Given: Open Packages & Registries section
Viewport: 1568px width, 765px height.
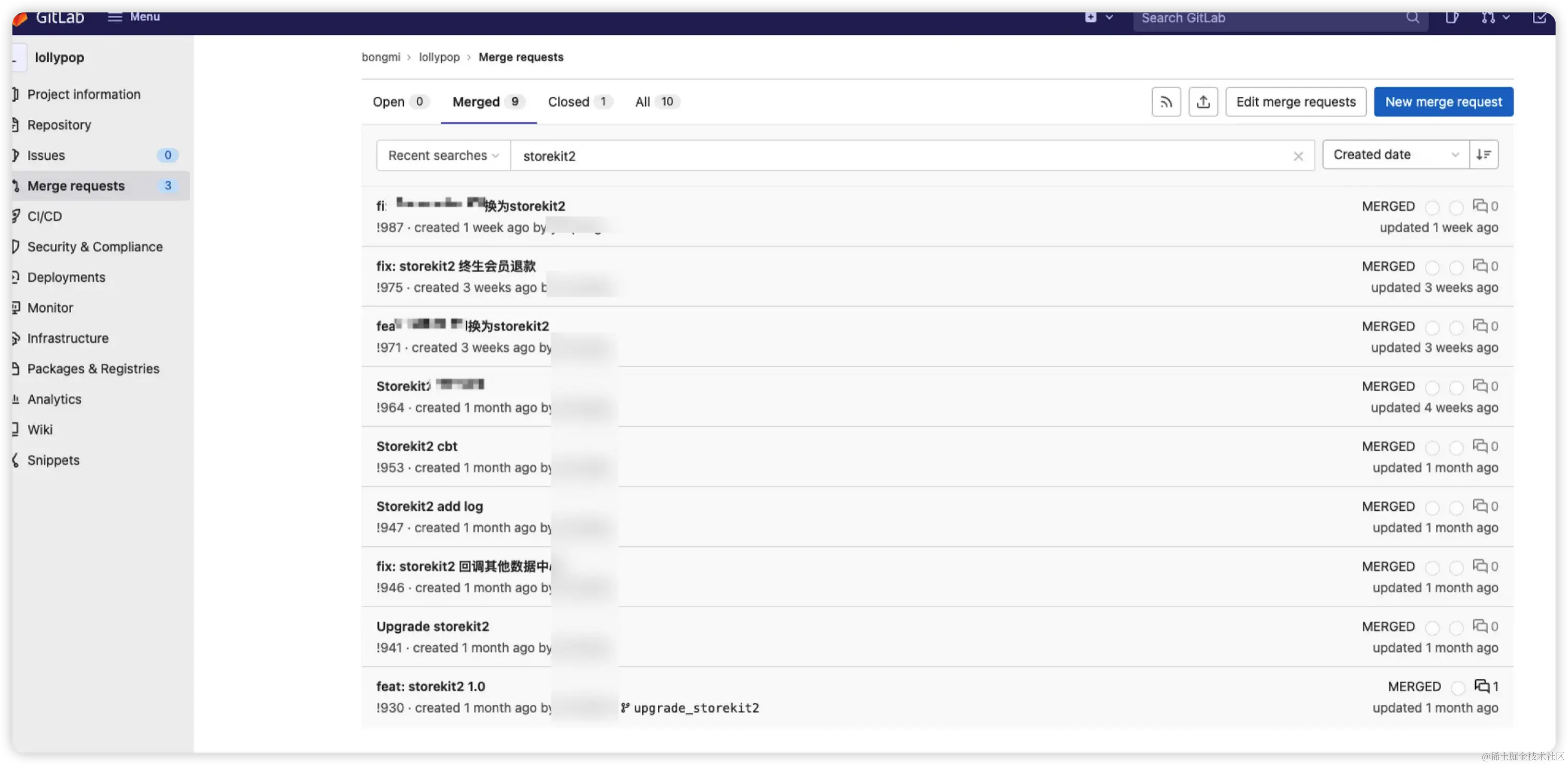Looking at the screenshot, I should 93,368.
